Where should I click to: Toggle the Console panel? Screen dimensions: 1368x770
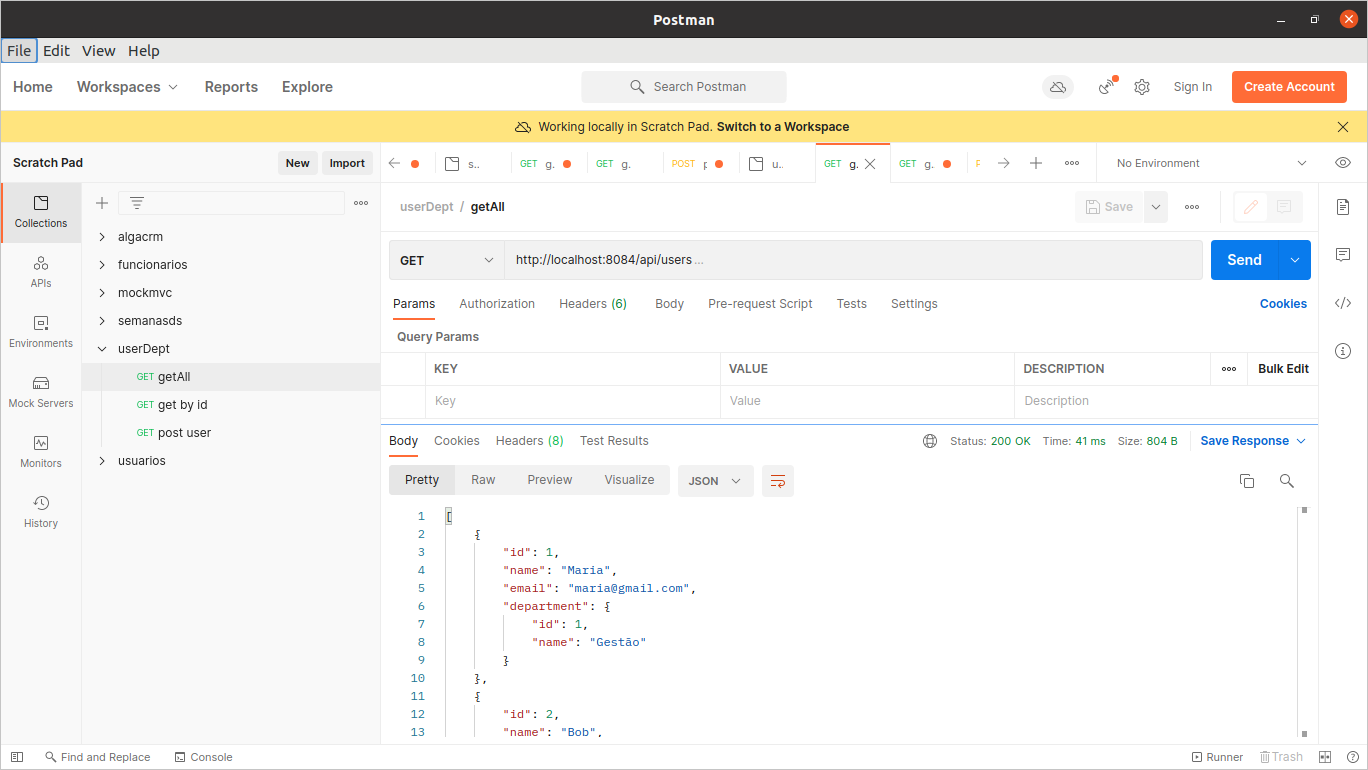coord(203,757)
